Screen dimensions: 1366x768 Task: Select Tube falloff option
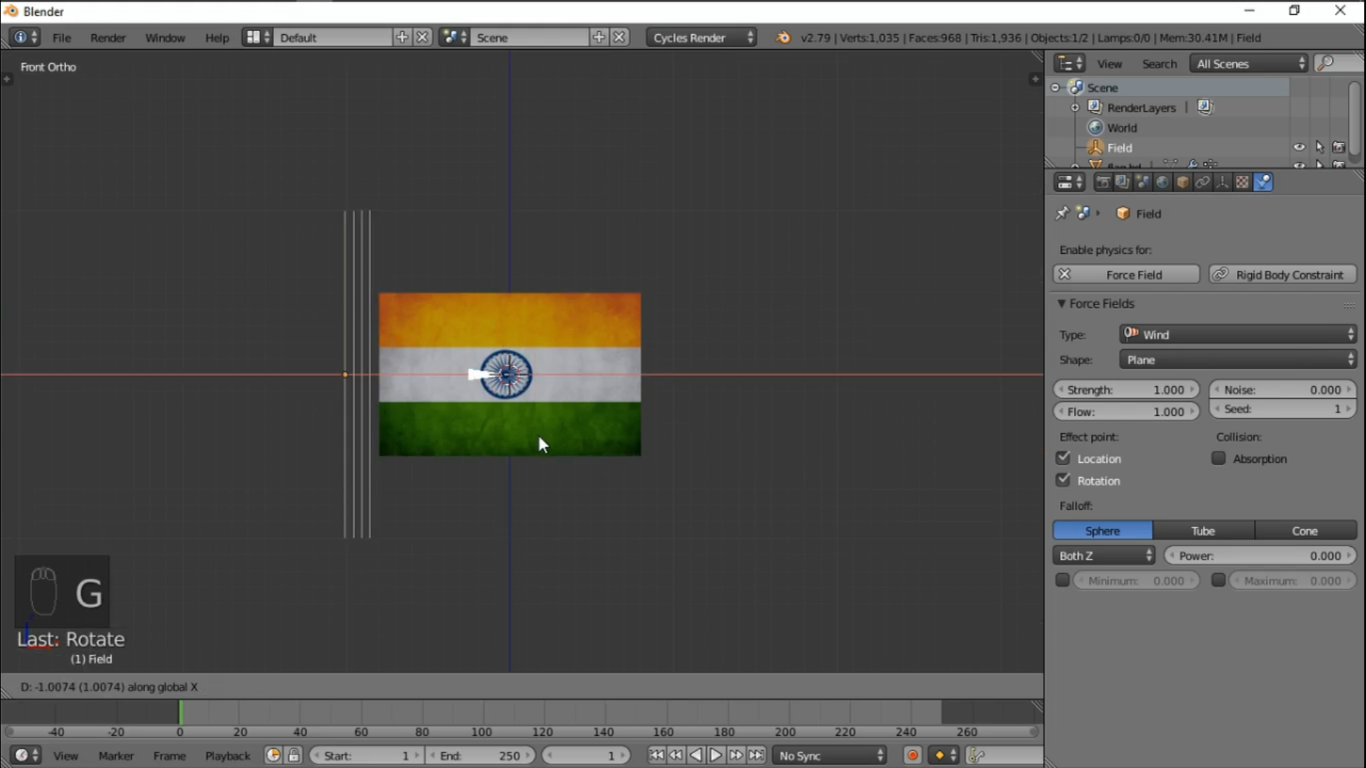tap(1203, 530)
